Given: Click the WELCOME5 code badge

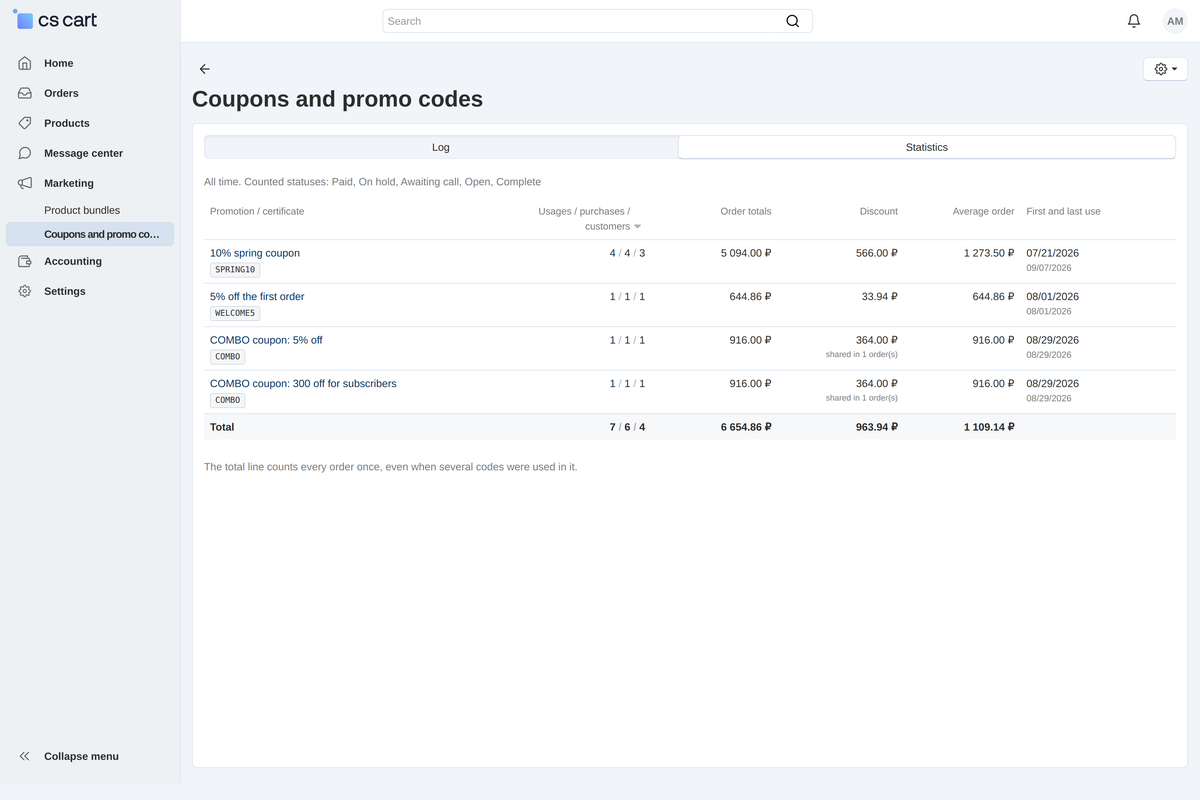Looking at the screenshot, I should pyautogui.click(x=235, y=313).
